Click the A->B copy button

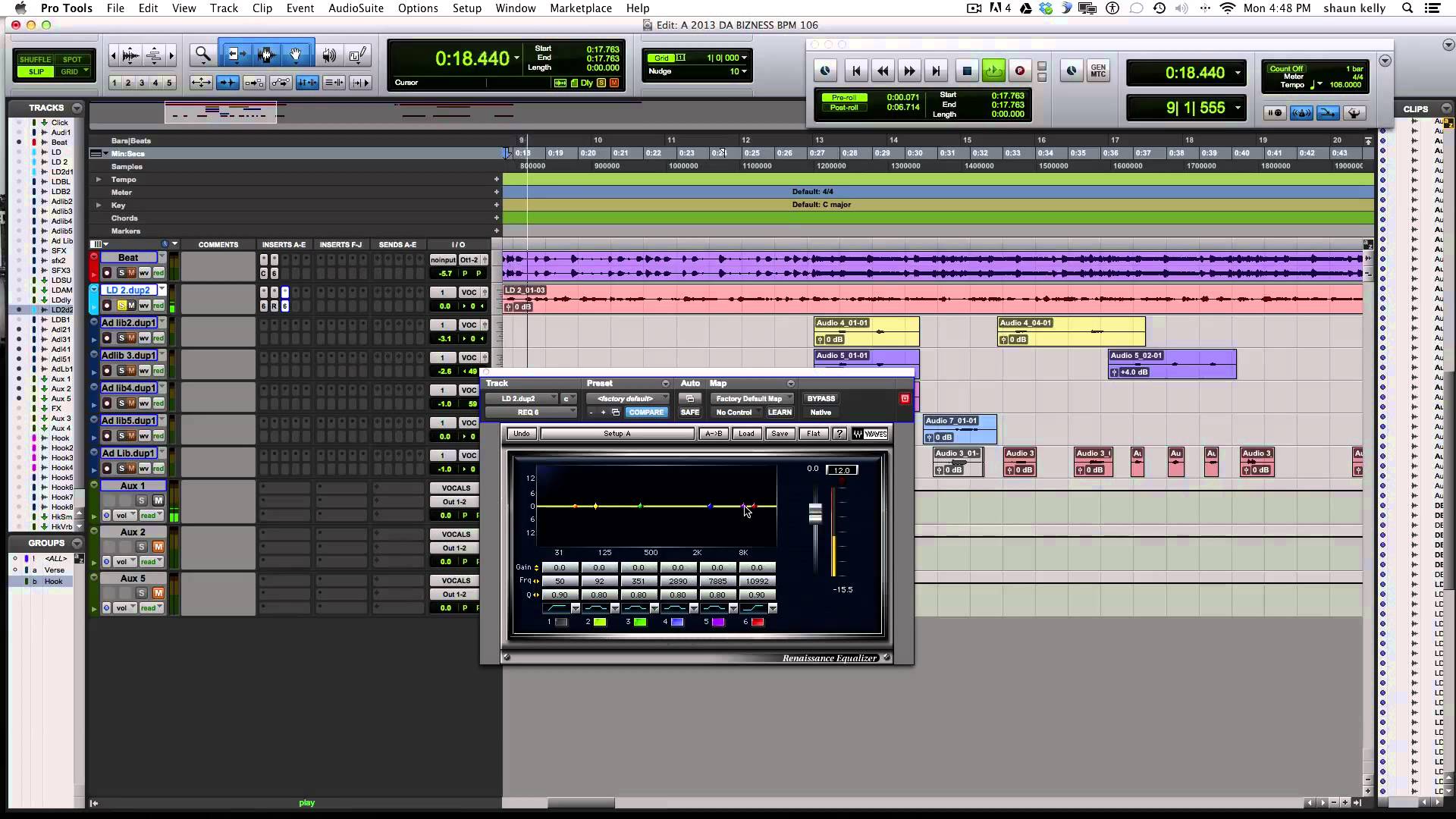pos(714,434)
